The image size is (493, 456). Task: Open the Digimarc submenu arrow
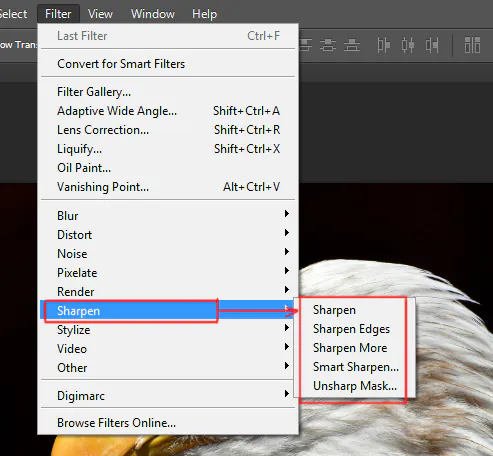(287, 394)
